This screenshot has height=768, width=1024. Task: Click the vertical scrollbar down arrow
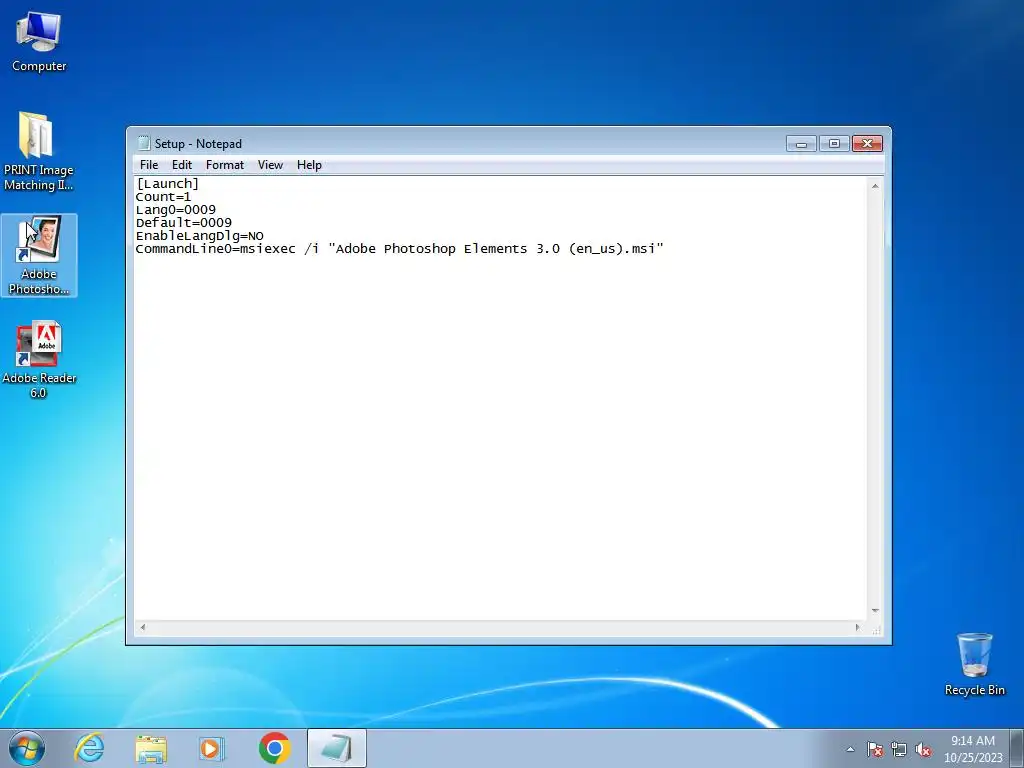pyautogui.click(x=875, y=611)
